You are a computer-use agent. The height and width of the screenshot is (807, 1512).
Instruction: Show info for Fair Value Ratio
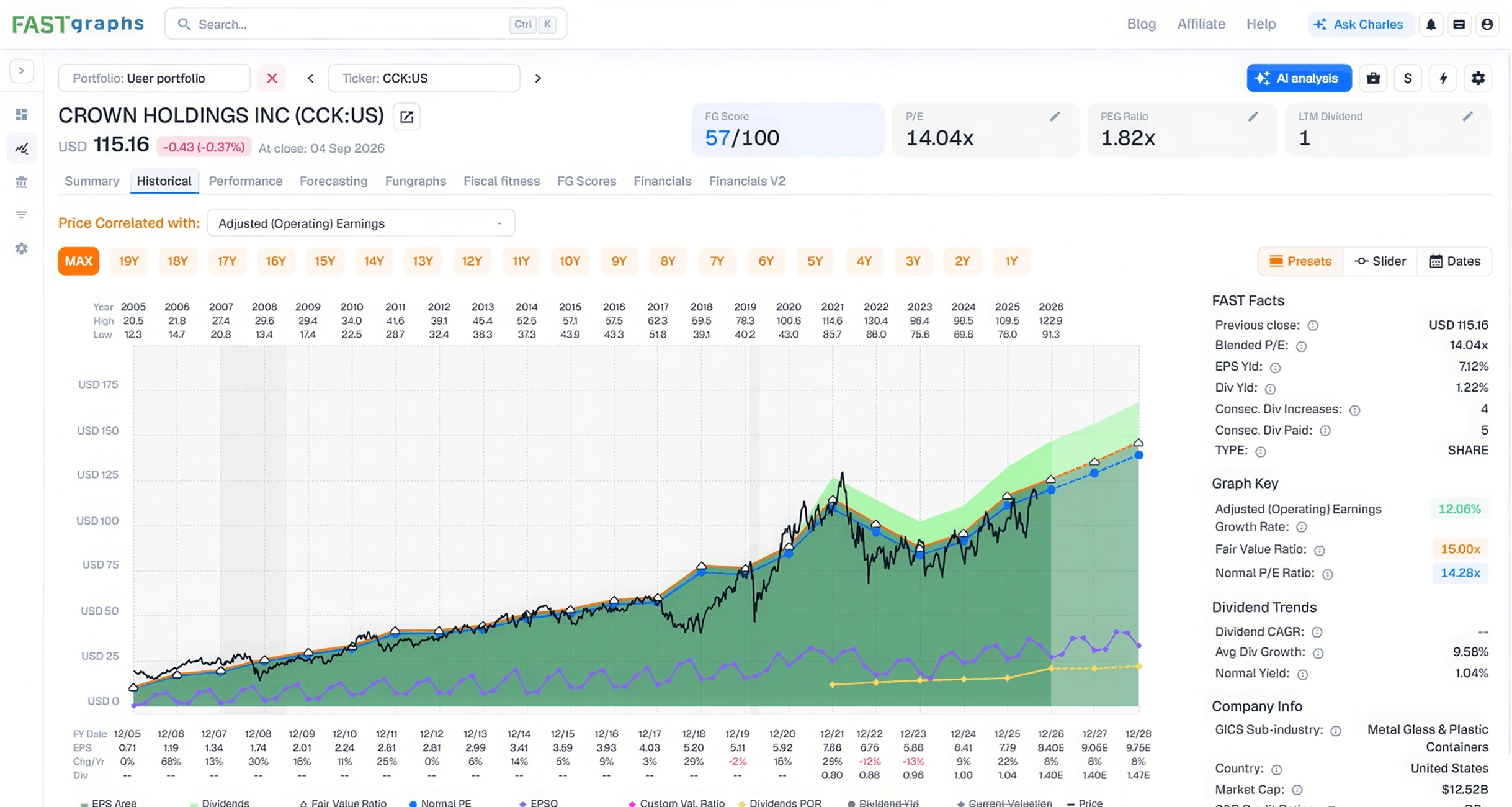point(1319,551)
